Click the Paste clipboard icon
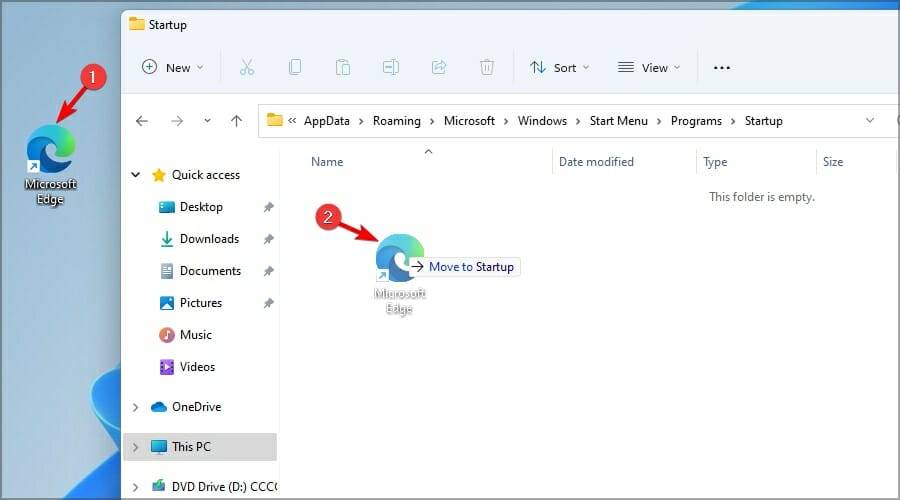 click(x=343, y=68)
